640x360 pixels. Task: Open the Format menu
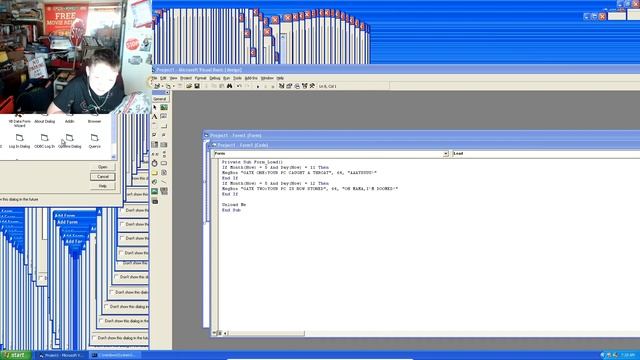coord(200,78)
